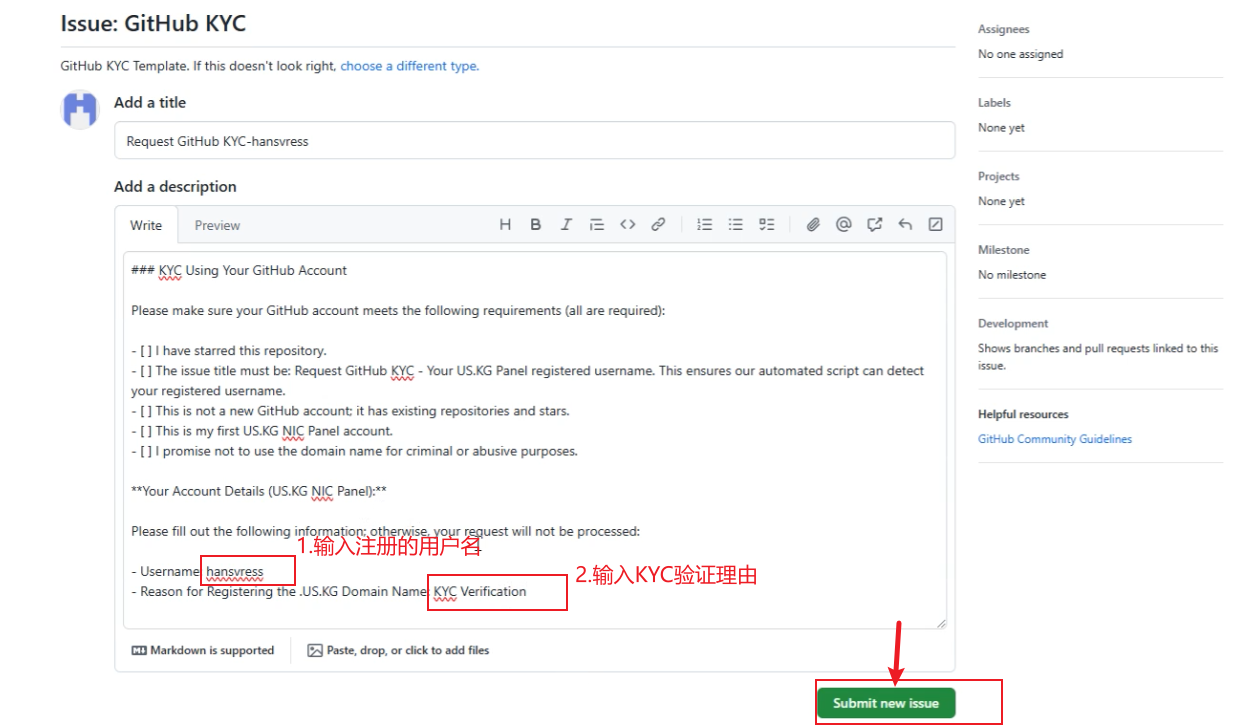Toggle bold text formatting
This screenshot has width=1243, height=726.
(536, 225)
